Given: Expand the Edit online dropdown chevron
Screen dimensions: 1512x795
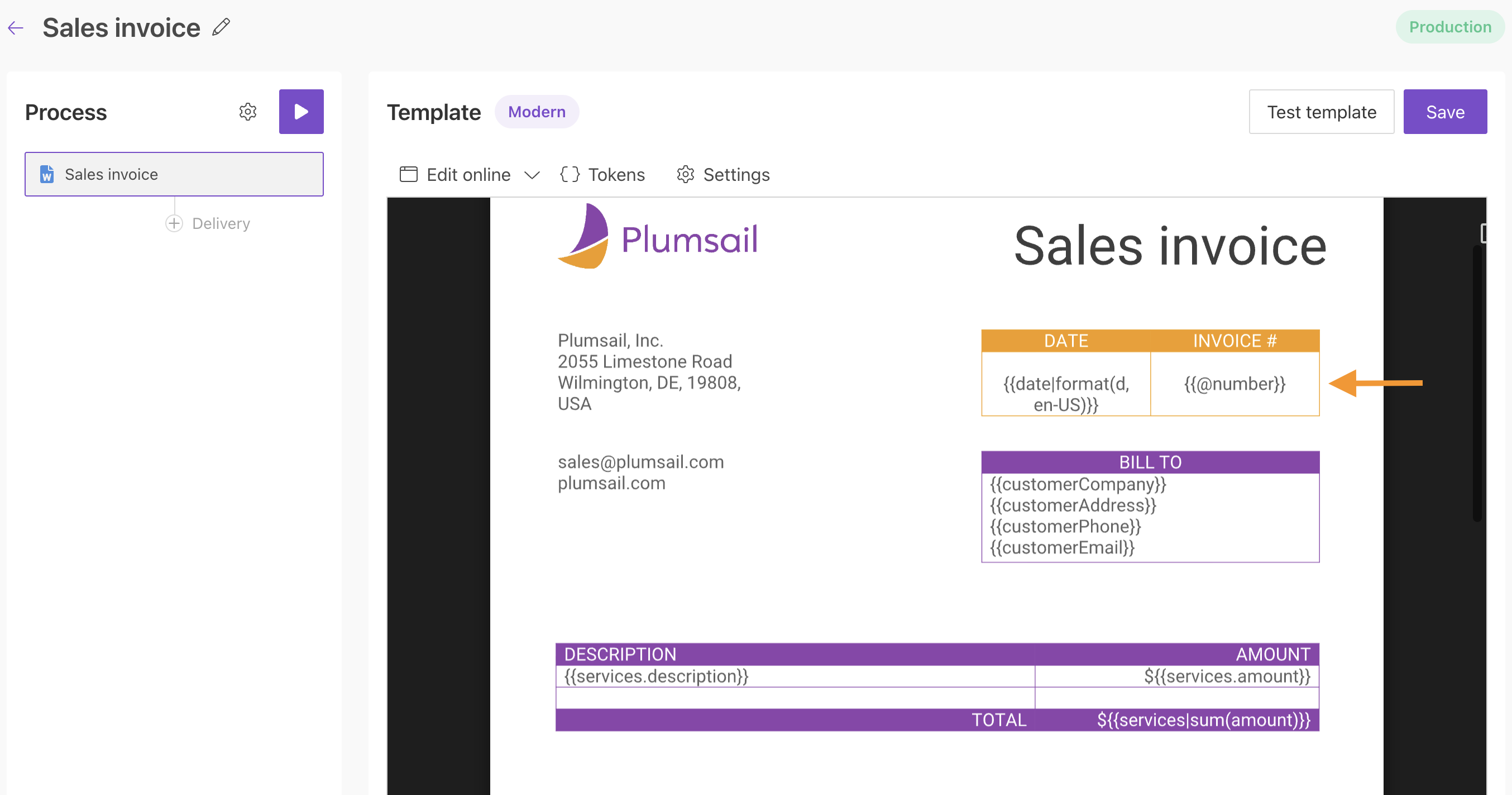Looking at the screenshot, I should click(532, 175).
